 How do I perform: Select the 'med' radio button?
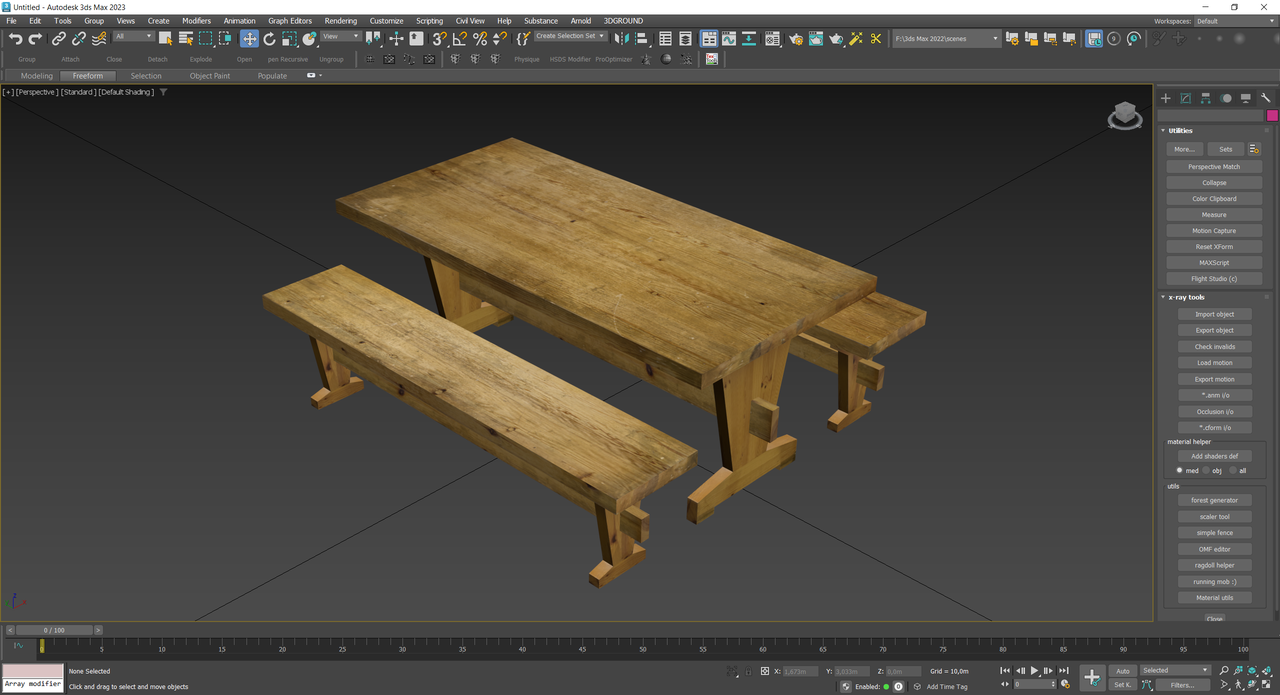pos(1180,470)
